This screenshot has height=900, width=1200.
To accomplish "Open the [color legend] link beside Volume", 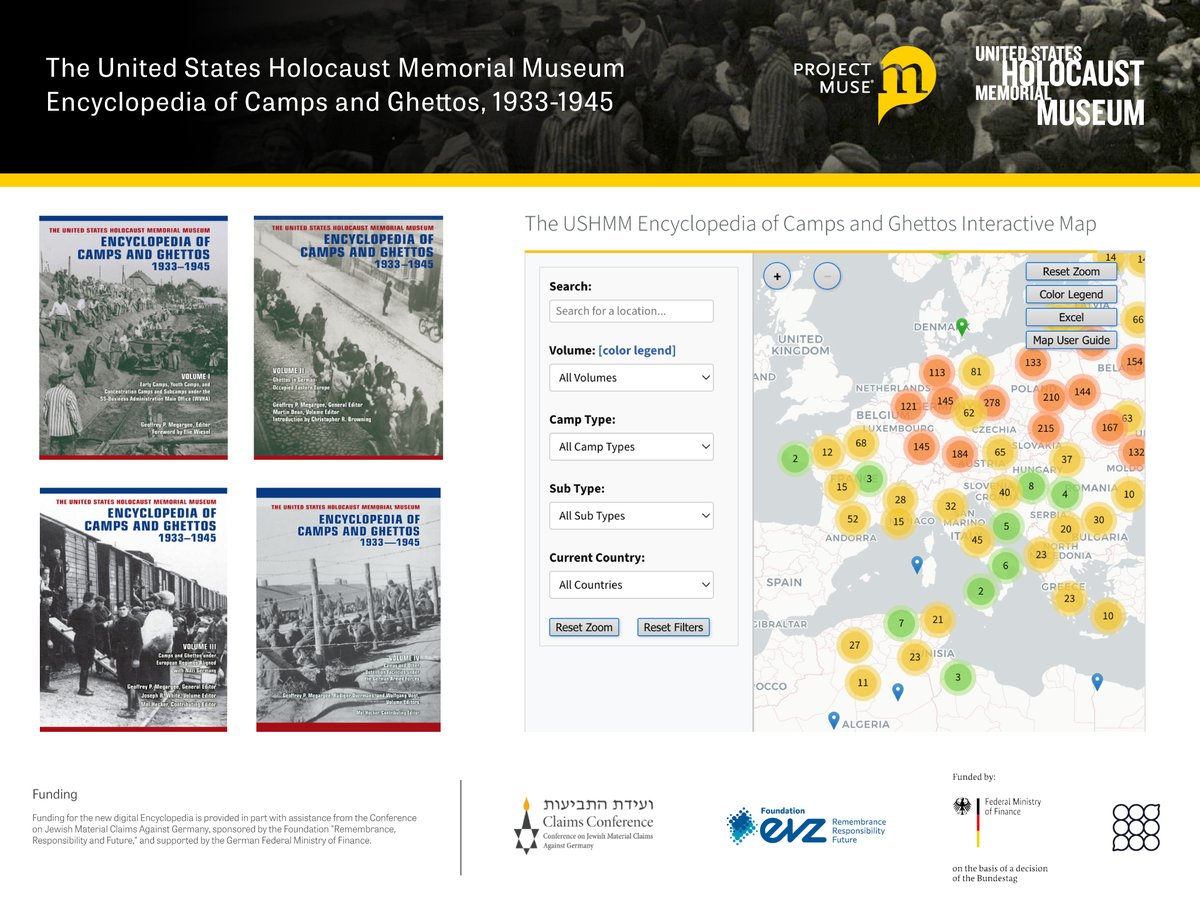I will [637, 350].
